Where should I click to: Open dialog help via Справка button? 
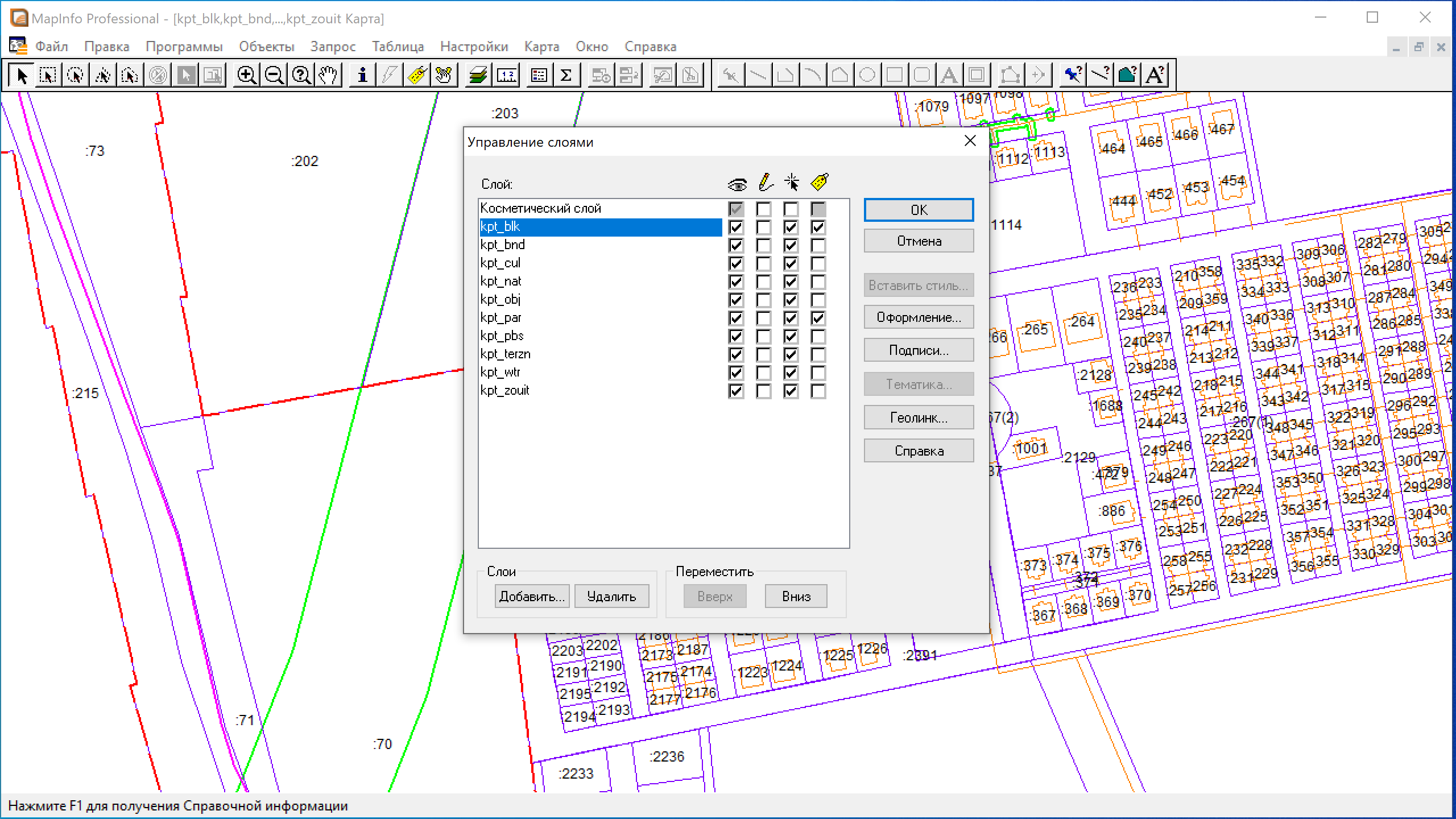point(919,451)
